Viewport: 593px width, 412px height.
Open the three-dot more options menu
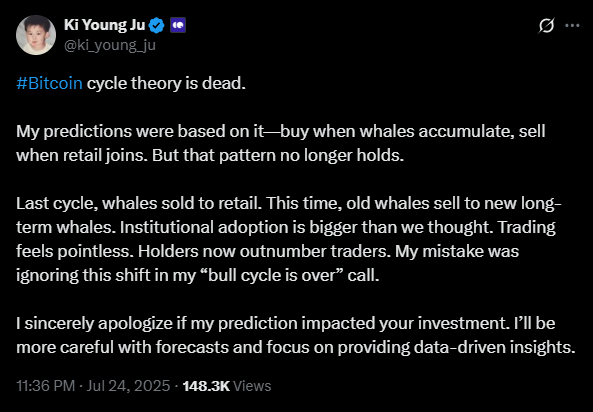coord(572,26)
